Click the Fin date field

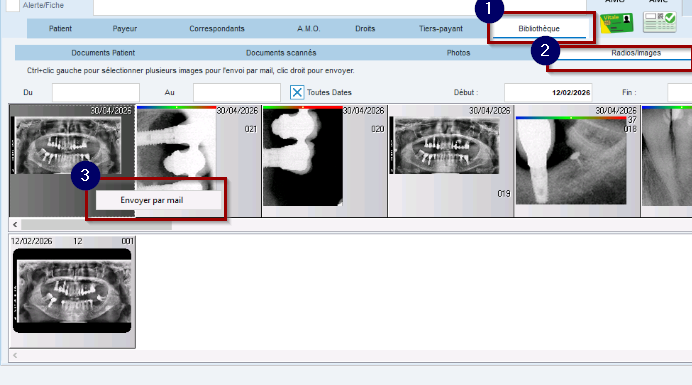tap(680, 93)
